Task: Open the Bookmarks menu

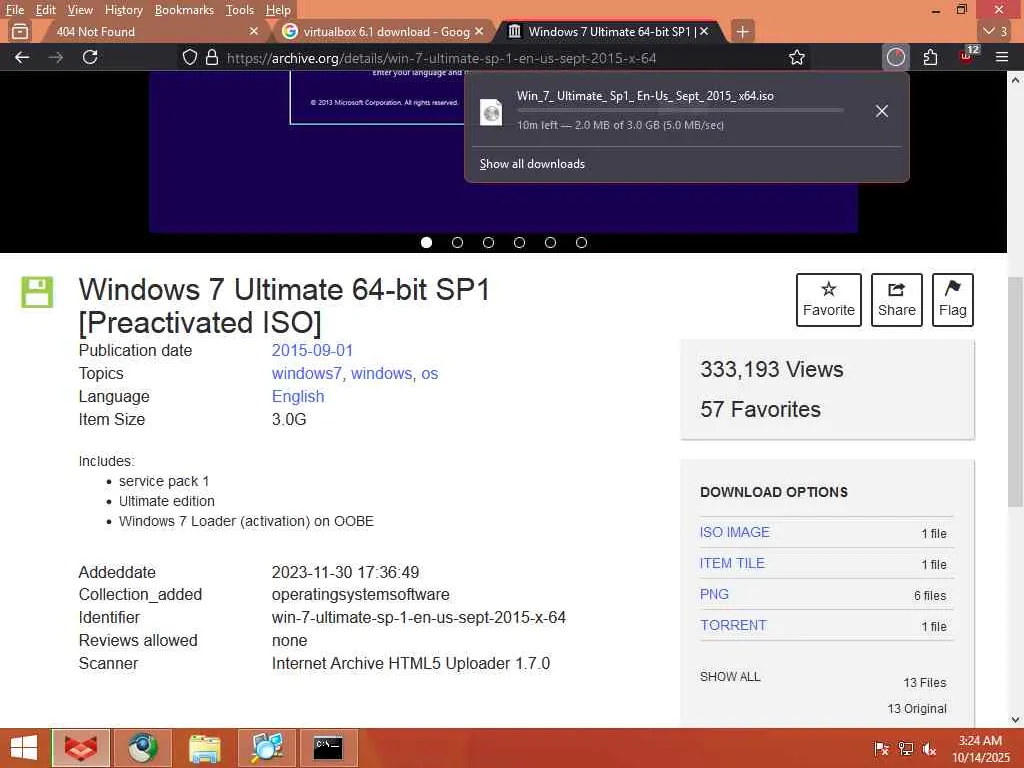Action: (x=184, y=10)
